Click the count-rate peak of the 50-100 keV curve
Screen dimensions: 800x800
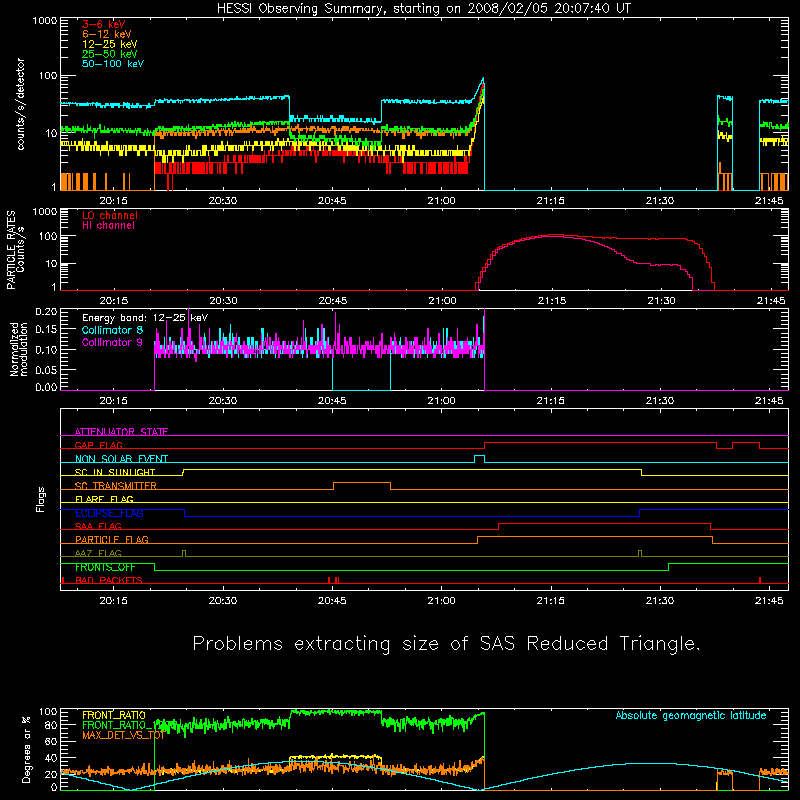click(x=483, y=79)
